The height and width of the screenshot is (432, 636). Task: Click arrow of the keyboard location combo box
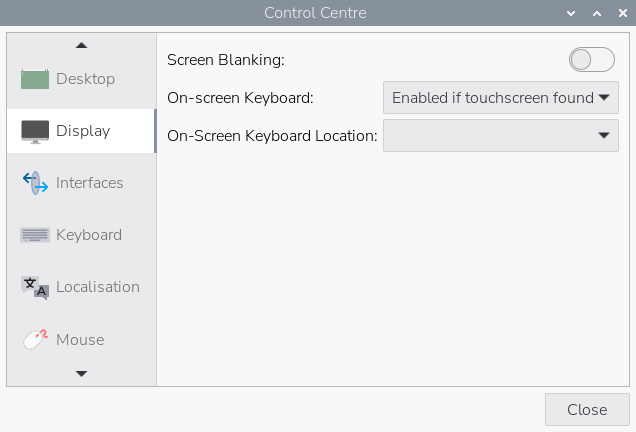point(604,135)
